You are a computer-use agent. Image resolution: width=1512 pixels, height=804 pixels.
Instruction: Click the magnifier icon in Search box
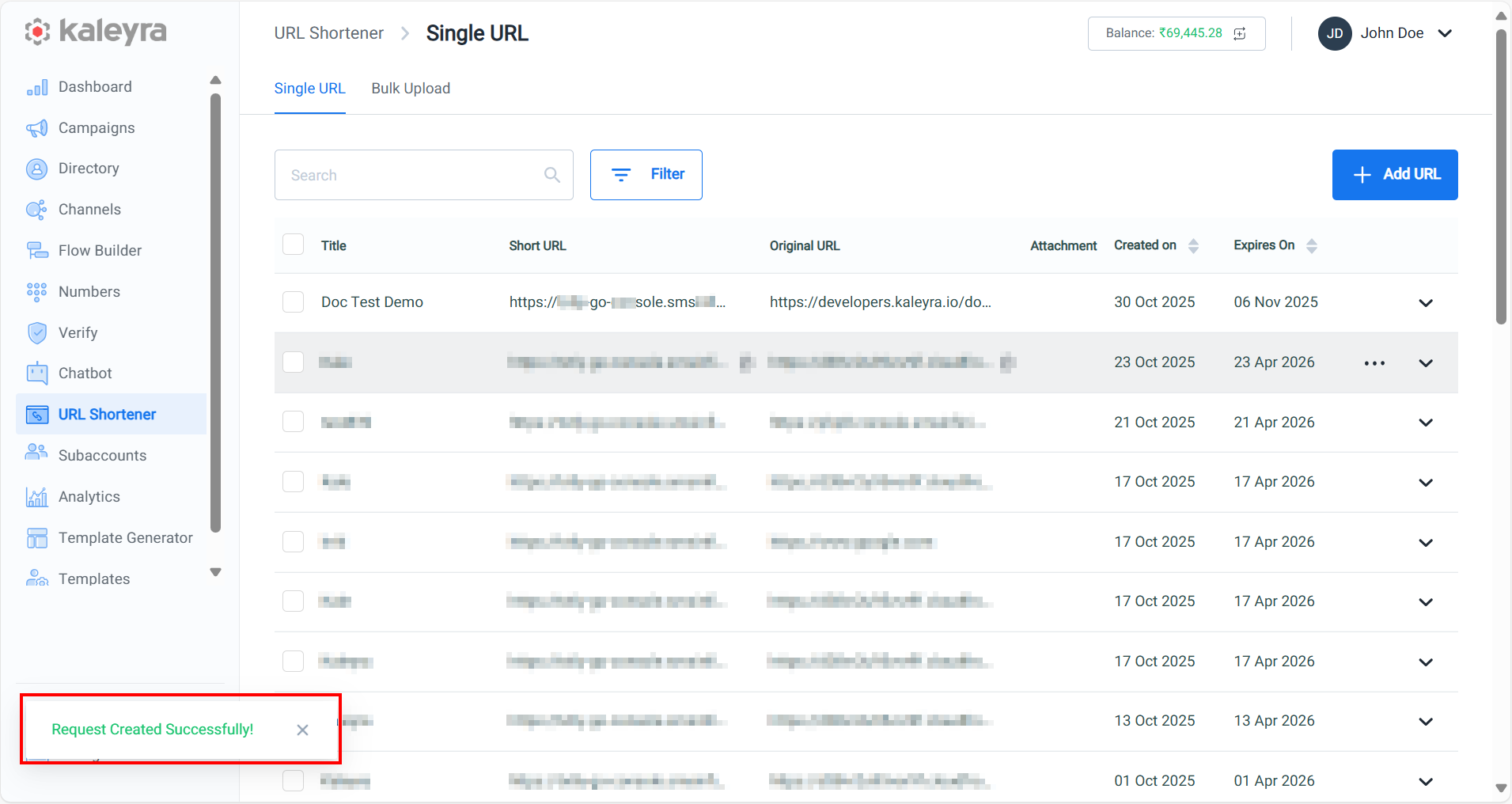(552, 175)
